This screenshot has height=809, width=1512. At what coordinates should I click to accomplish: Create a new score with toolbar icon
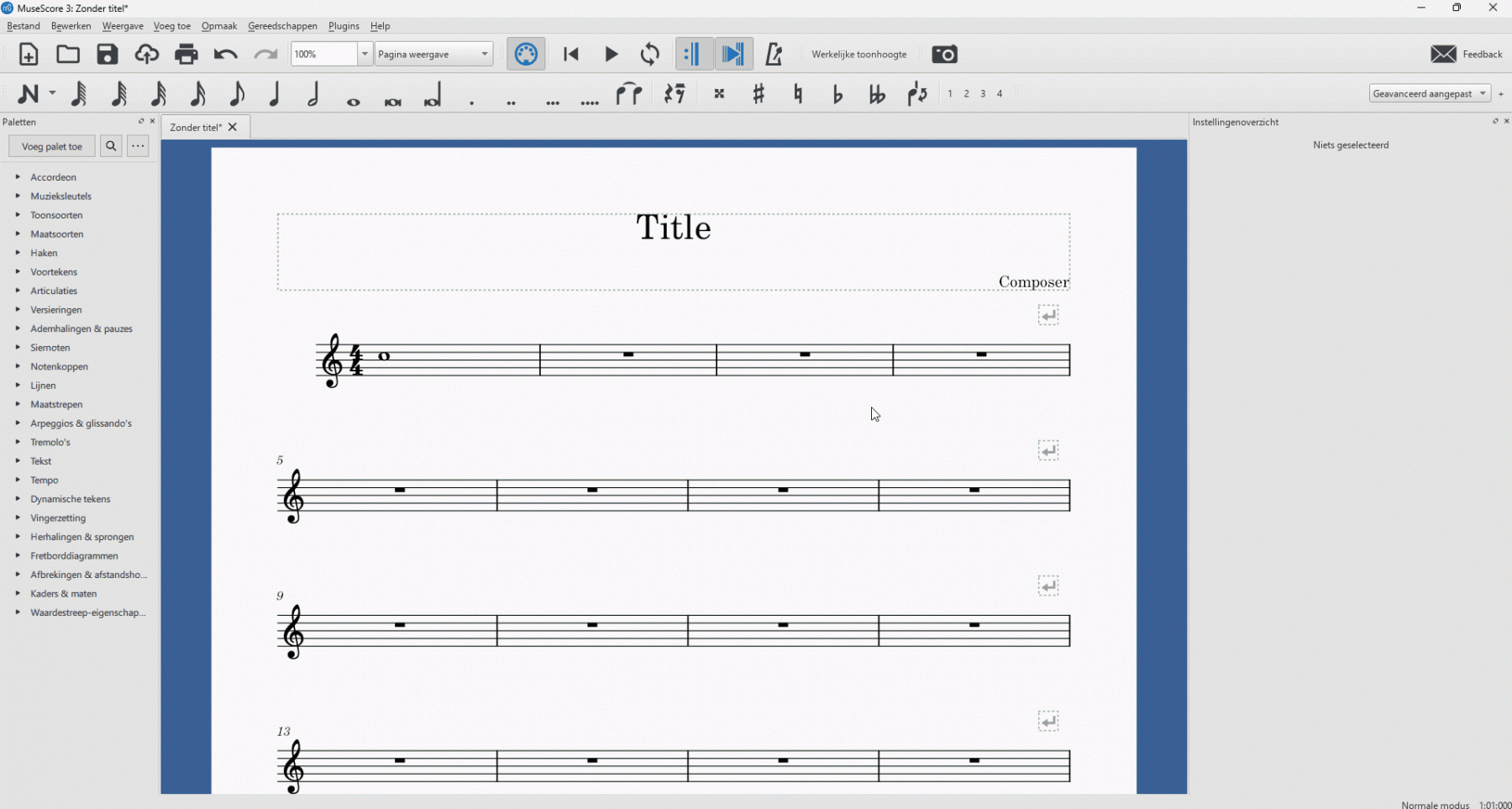point(29,55)
